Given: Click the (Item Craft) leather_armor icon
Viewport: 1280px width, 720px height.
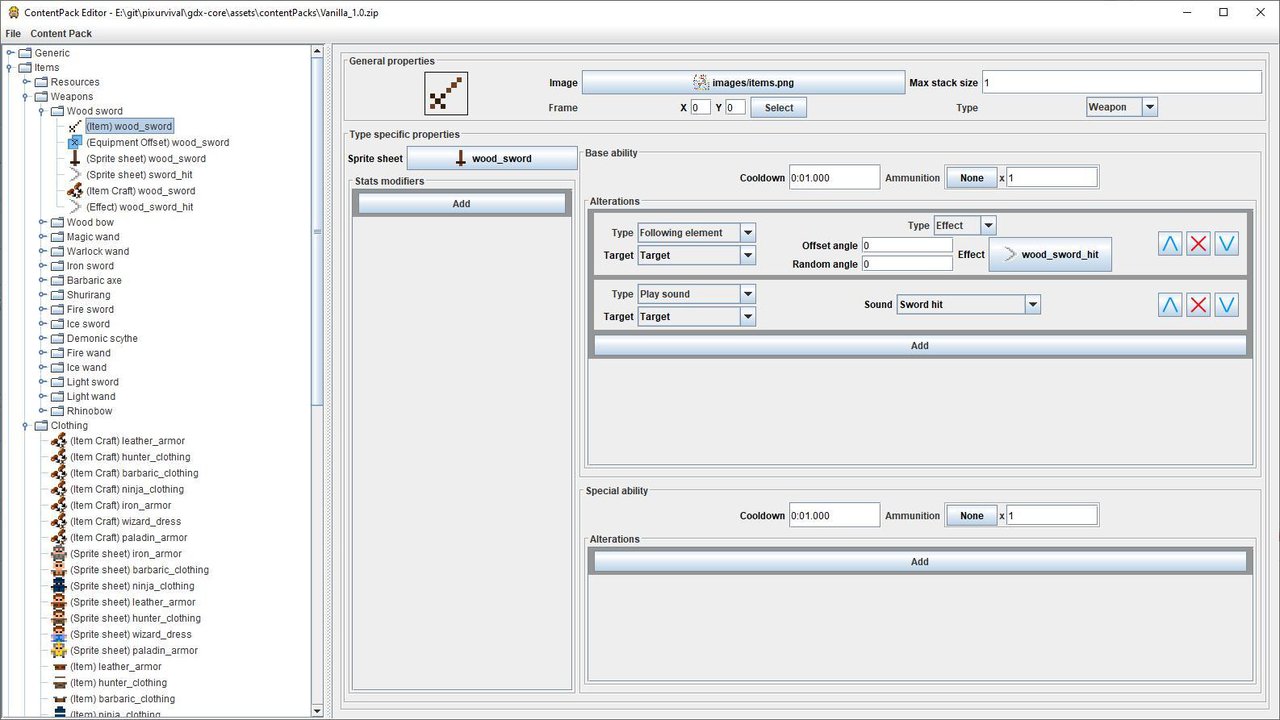Looking at the screenshot, I should pyautogui.click(x=59, y=441).
